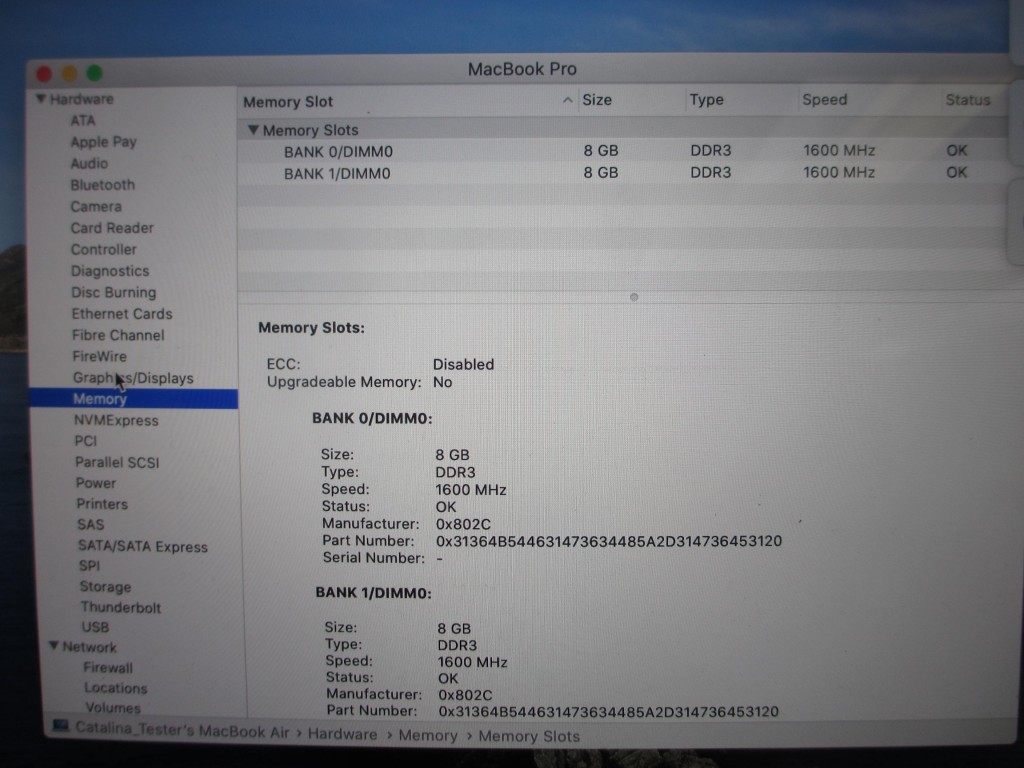Viewport: 1024px width, 768px height.
Task: Select Apple Pay in the sidebar
Action: (103, 142)
